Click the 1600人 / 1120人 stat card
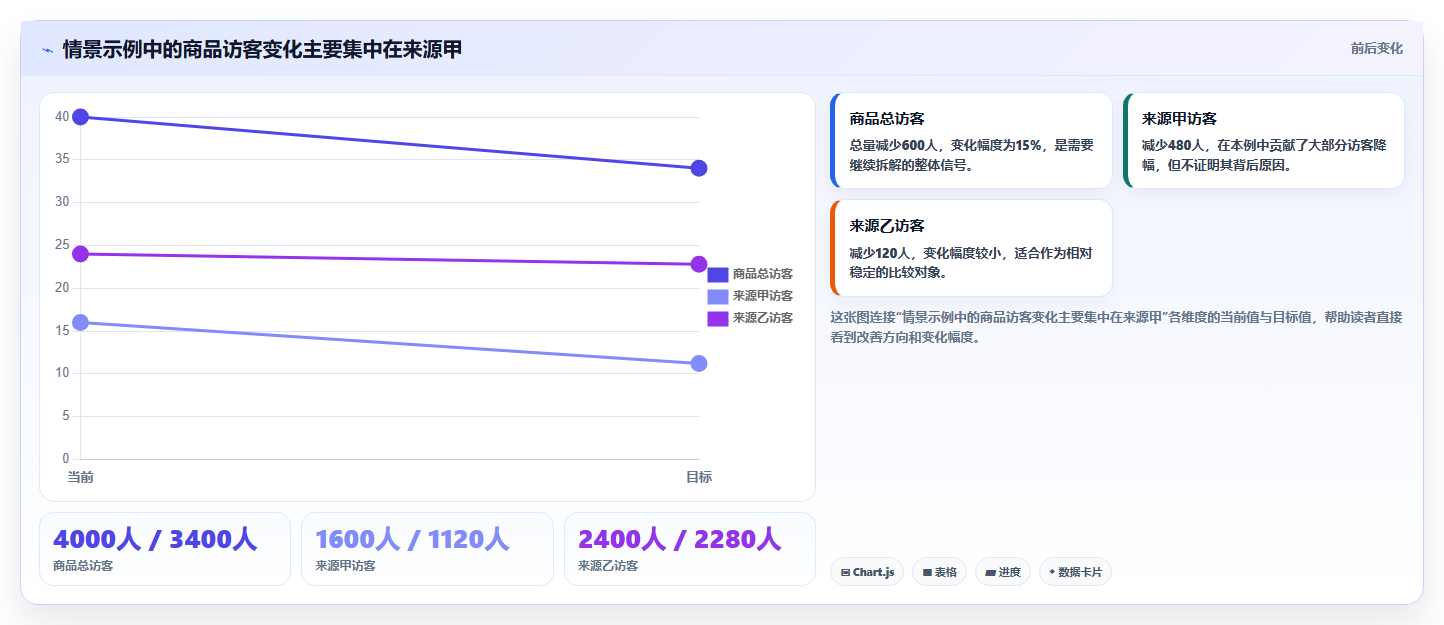This screenshot has width=1444, height=625. point(427,549)
